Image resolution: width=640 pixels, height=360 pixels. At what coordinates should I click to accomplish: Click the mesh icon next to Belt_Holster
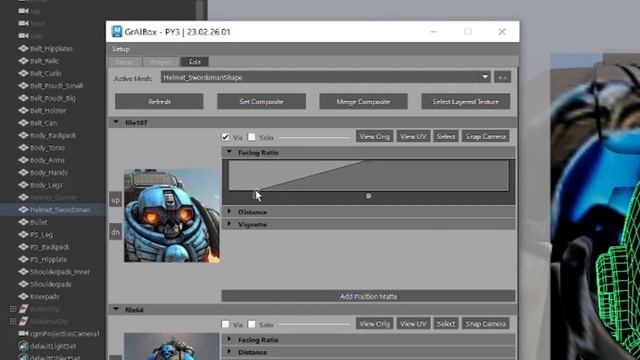(23, 111)
